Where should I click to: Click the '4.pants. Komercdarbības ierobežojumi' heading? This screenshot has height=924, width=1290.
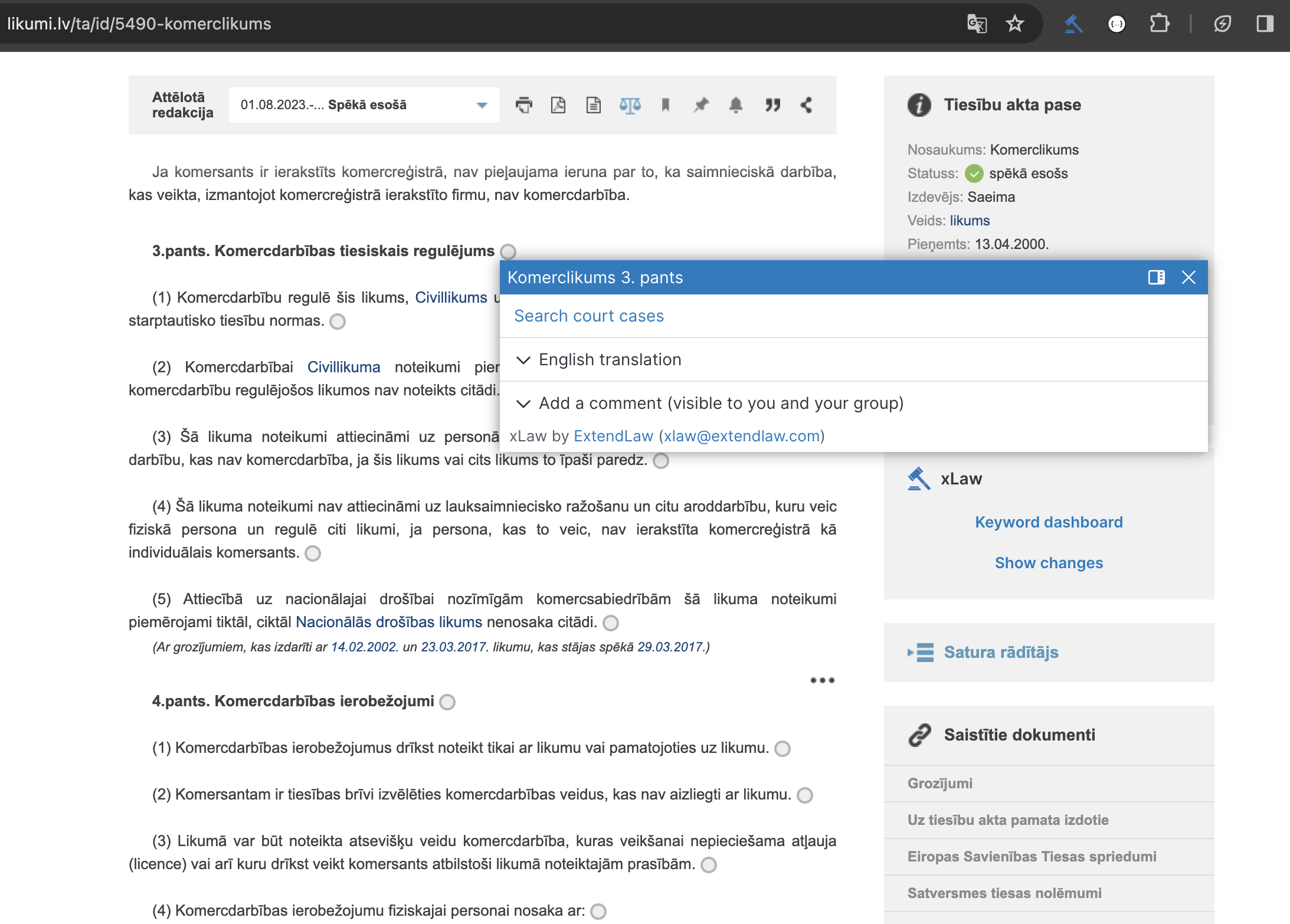tap(293, 701)
